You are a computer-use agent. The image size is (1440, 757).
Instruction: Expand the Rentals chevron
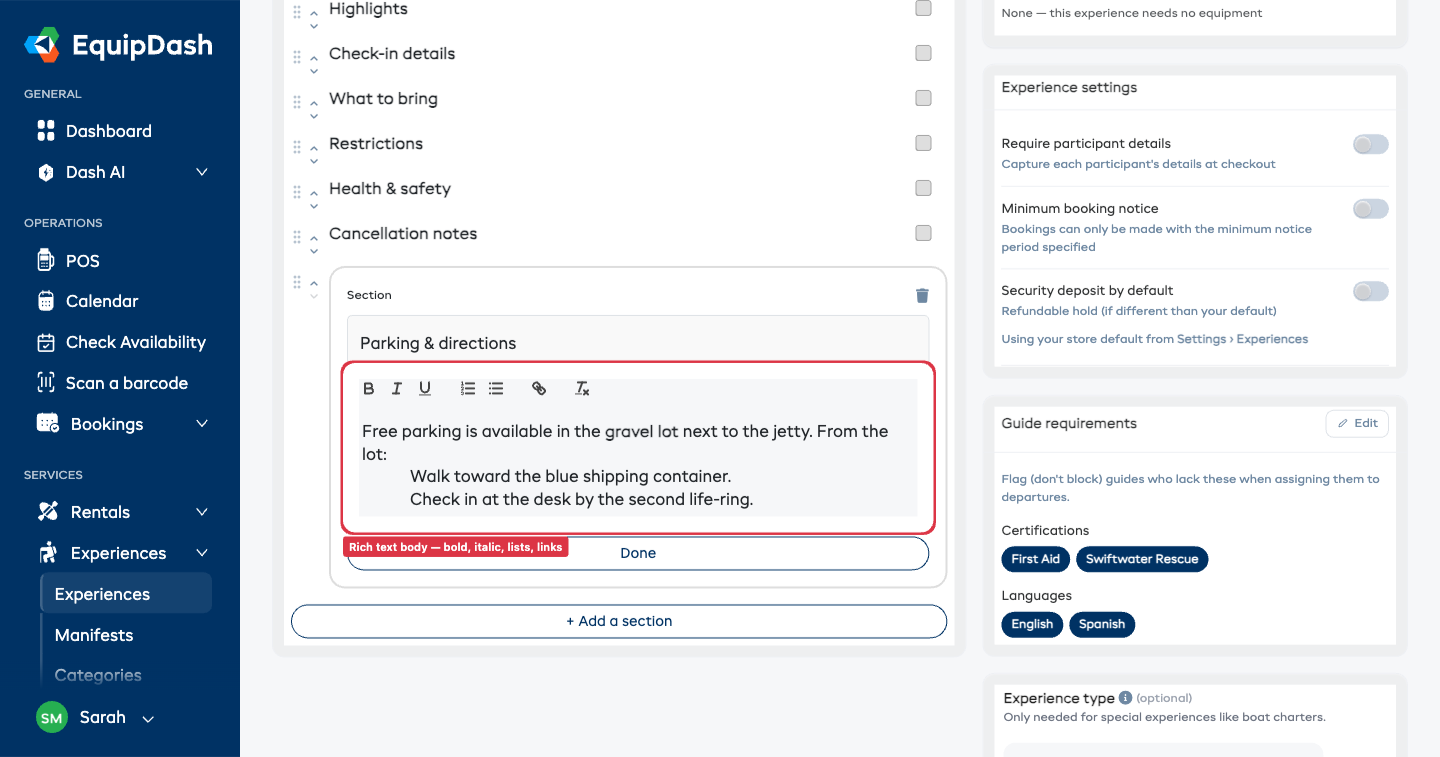[202, 512]
